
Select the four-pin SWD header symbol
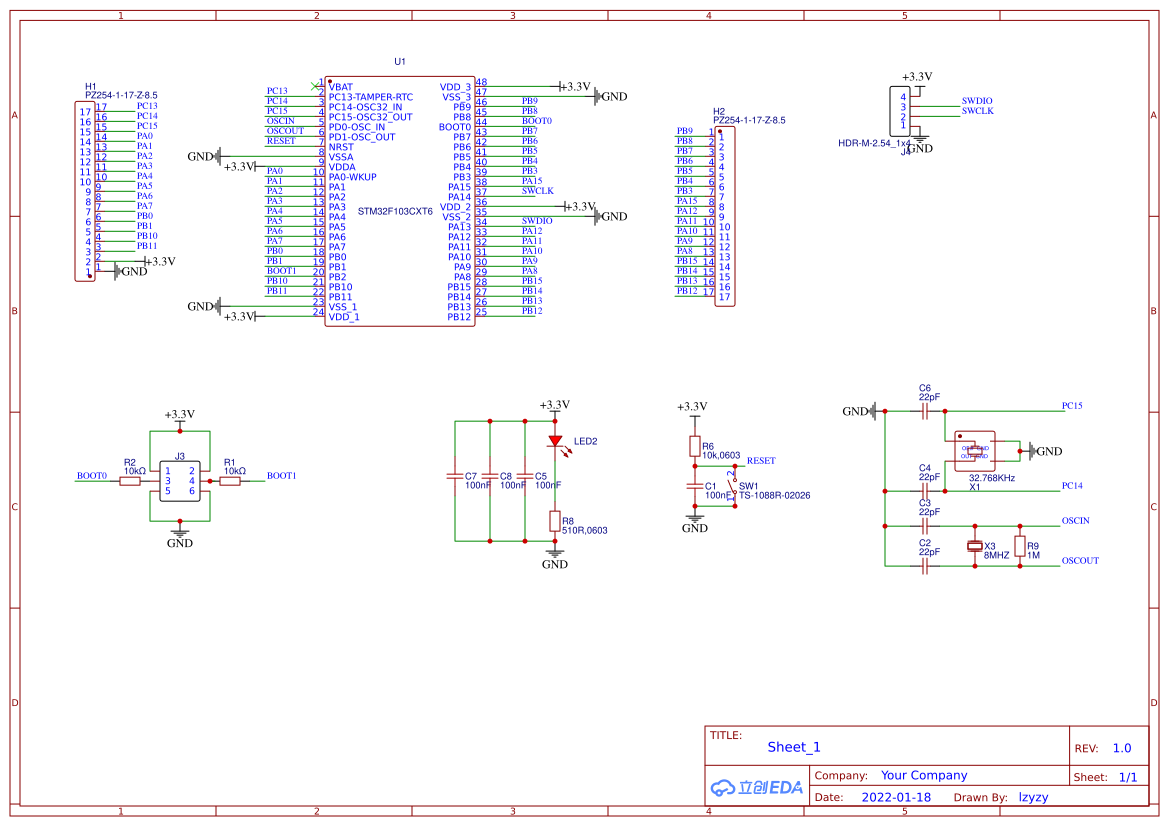pyautogui.click(x=900, y=111)
